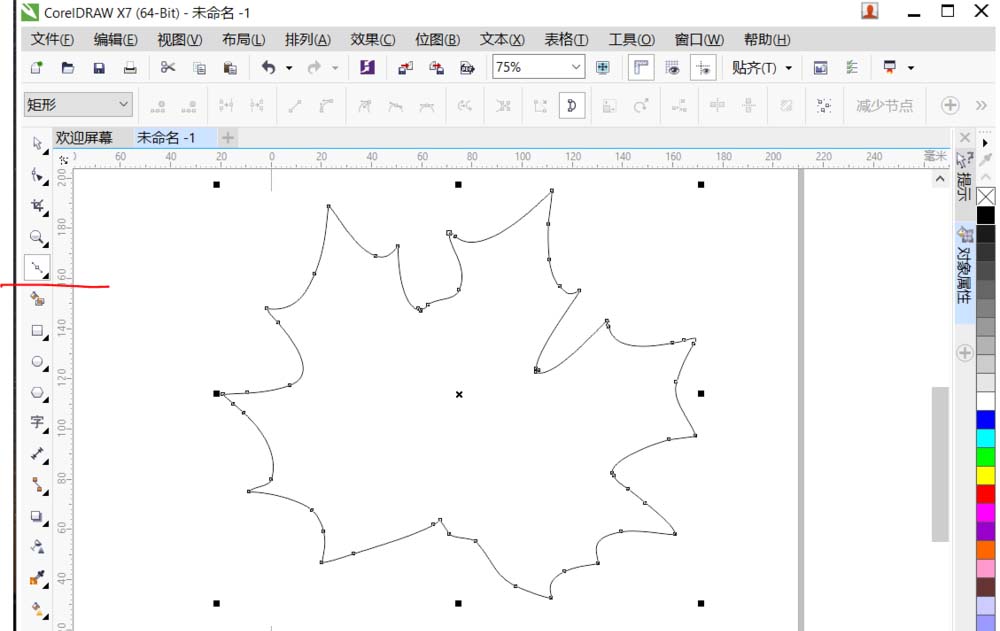Choose the Crop tool
1000x631 pixels.
pyautogui.click(x=37, y=206)
